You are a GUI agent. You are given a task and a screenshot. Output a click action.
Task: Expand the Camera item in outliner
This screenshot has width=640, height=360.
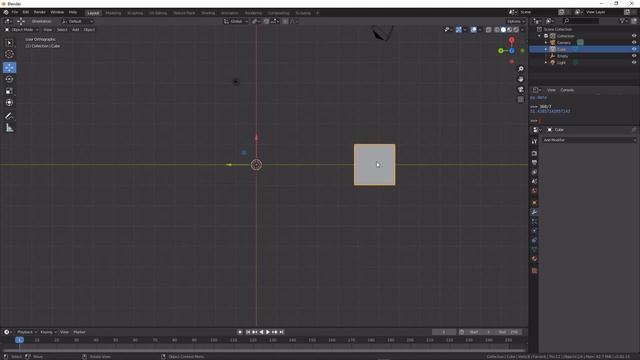(x=546, y=42)
